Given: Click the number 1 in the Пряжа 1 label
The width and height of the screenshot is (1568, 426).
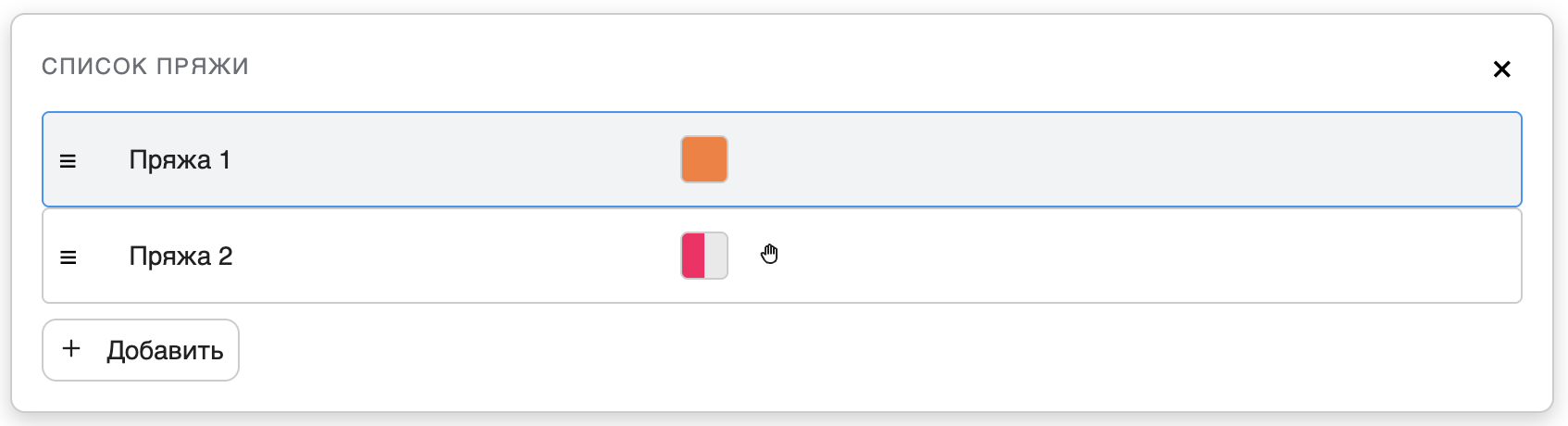Looking at the screenshot, I should point(224,160).
